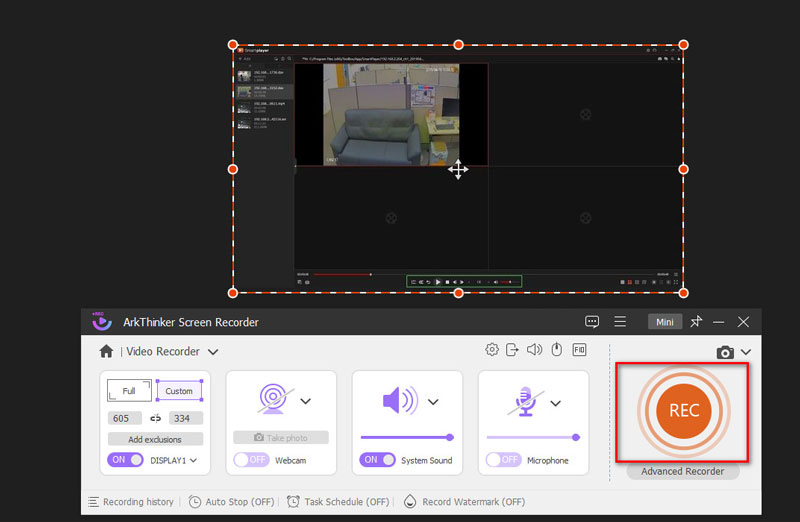The height and width of the screenshot is (522, 800).
Task: Click Add button in Smartplayer file panel
Action: (x=245, y=59)
